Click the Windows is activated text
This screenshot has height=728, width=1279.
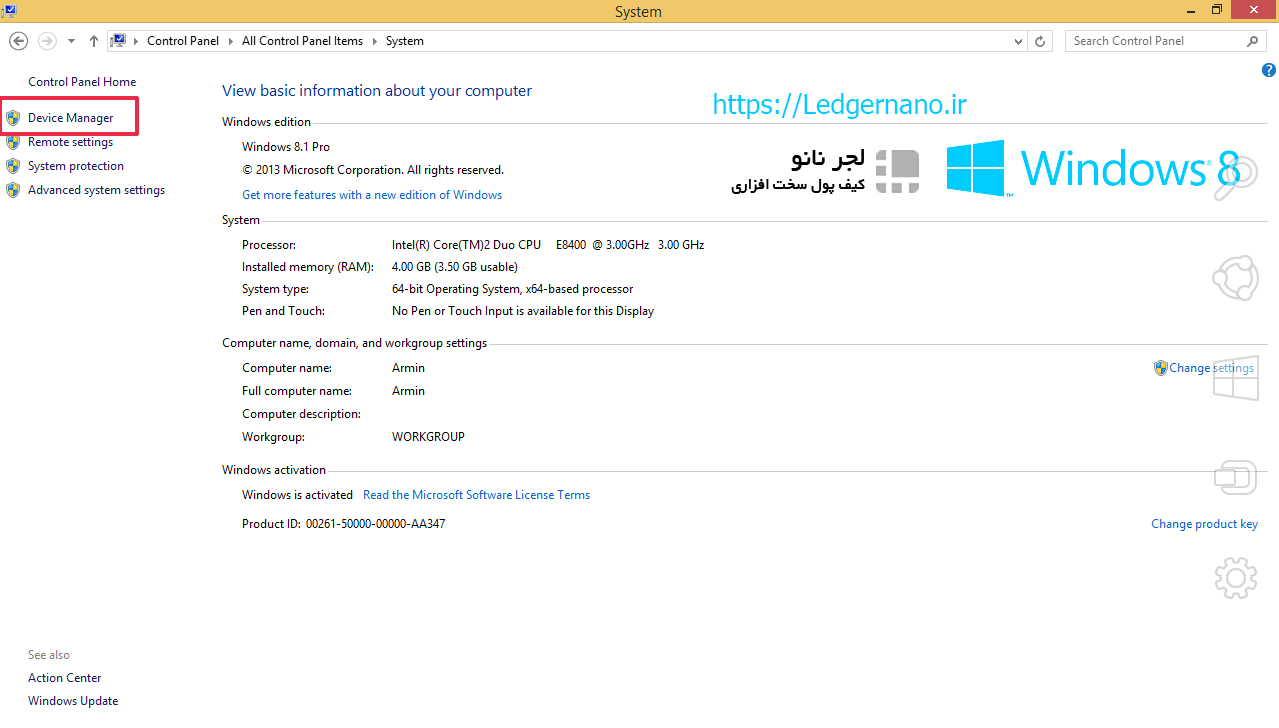coord(297,495)
